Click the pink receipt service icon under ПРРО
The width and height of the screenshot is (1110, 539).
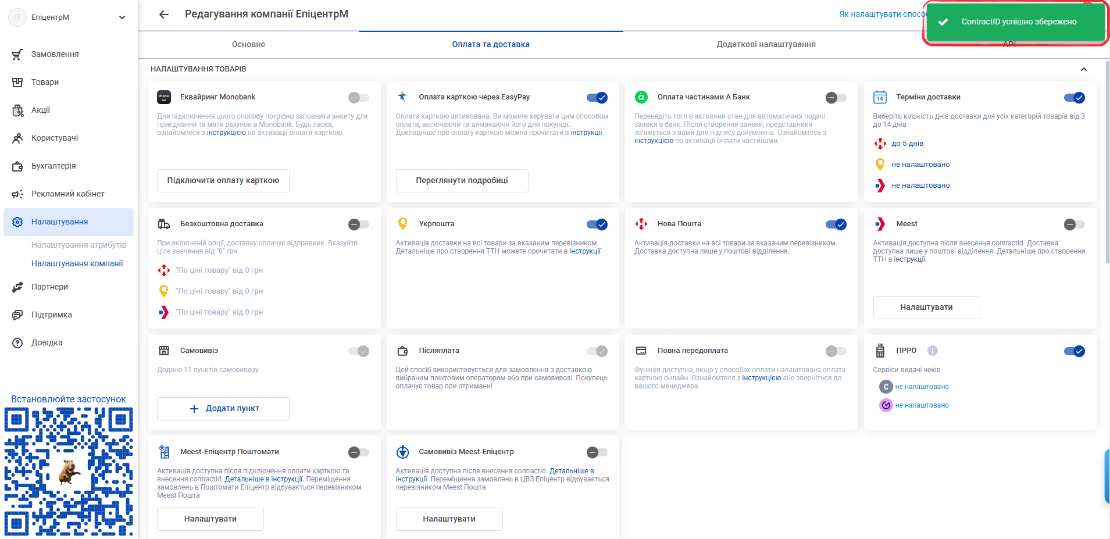click(886, 405)
